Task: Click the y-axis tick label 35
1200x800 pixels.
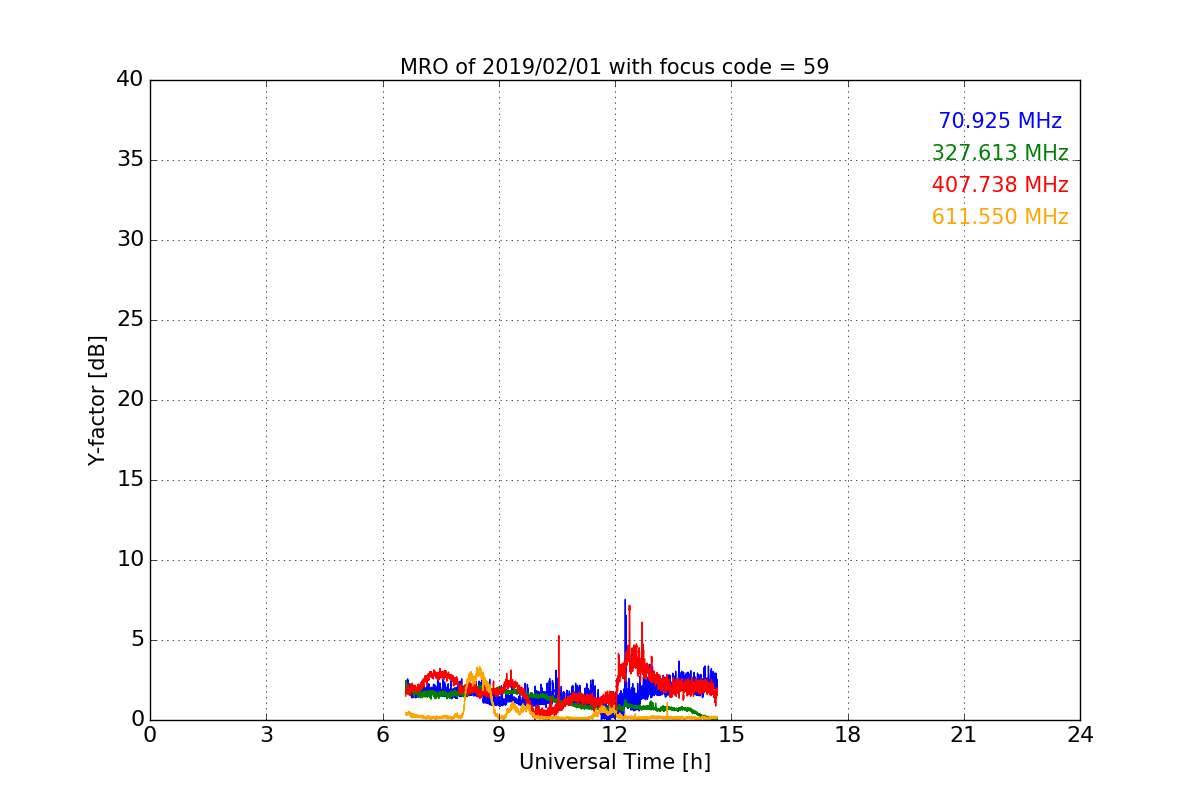Action: click(x=130, y=160)
